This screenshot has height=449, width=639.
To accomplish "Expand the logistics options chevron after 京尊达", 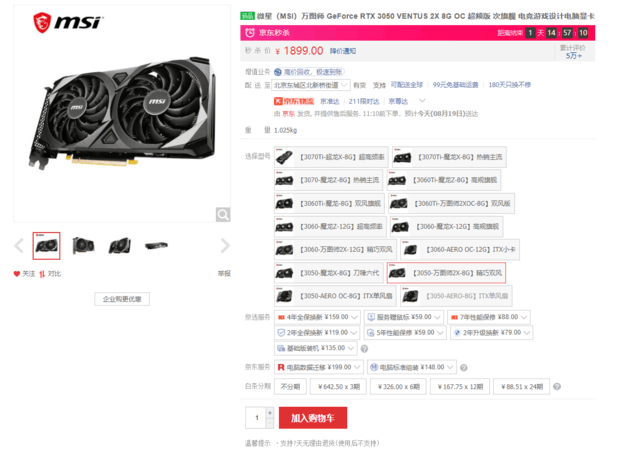I will tap(422, 101).
